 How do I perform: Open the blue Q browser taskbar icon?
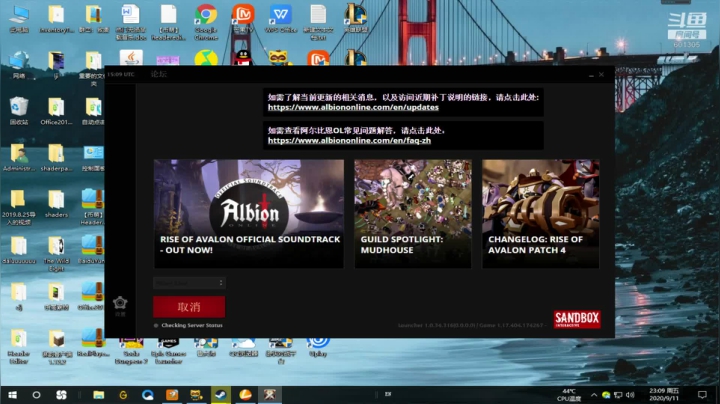click(147, 395)
